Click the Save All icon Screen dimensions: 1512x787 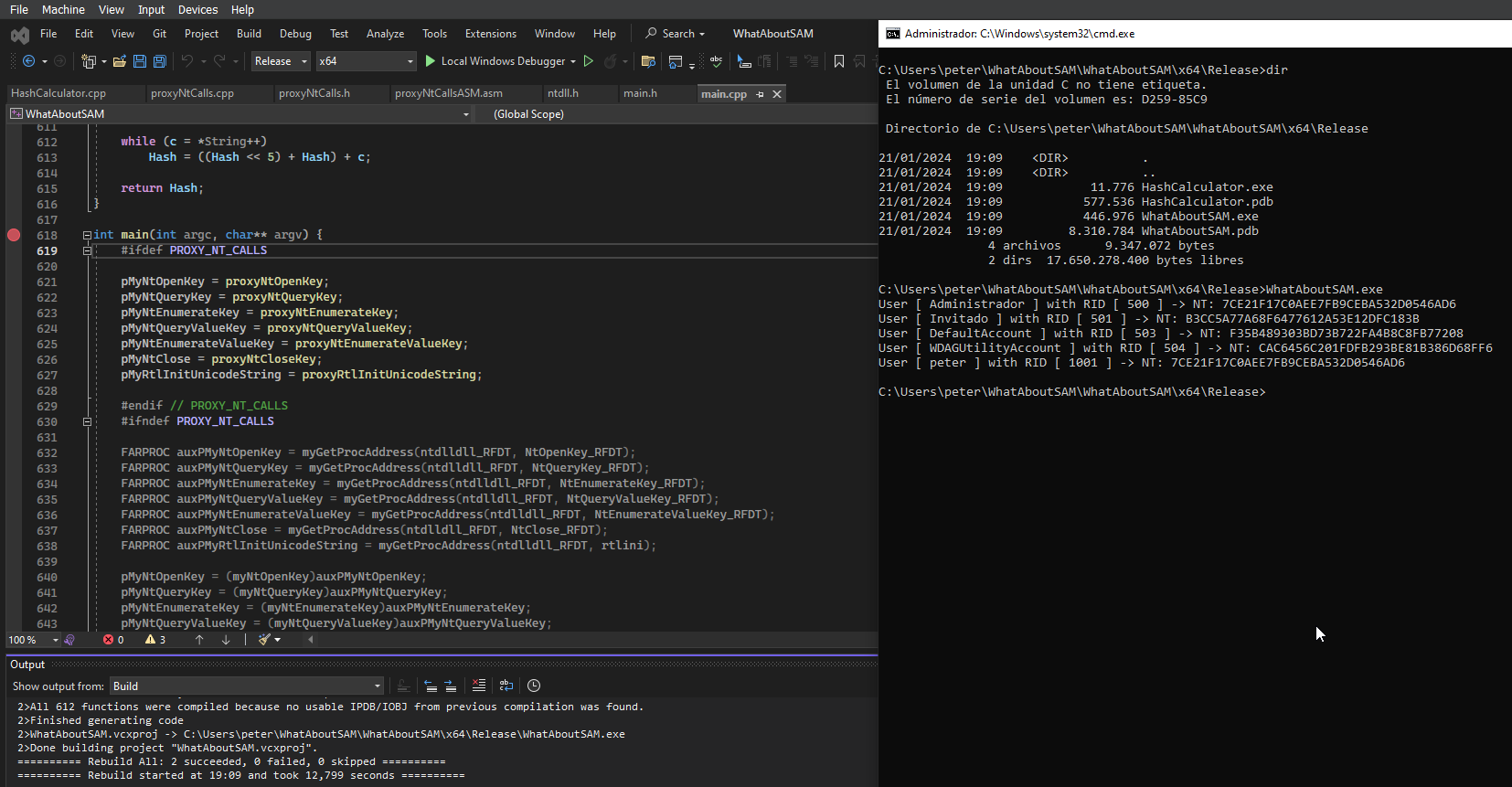pyautogui.click(x=159, y=61)
